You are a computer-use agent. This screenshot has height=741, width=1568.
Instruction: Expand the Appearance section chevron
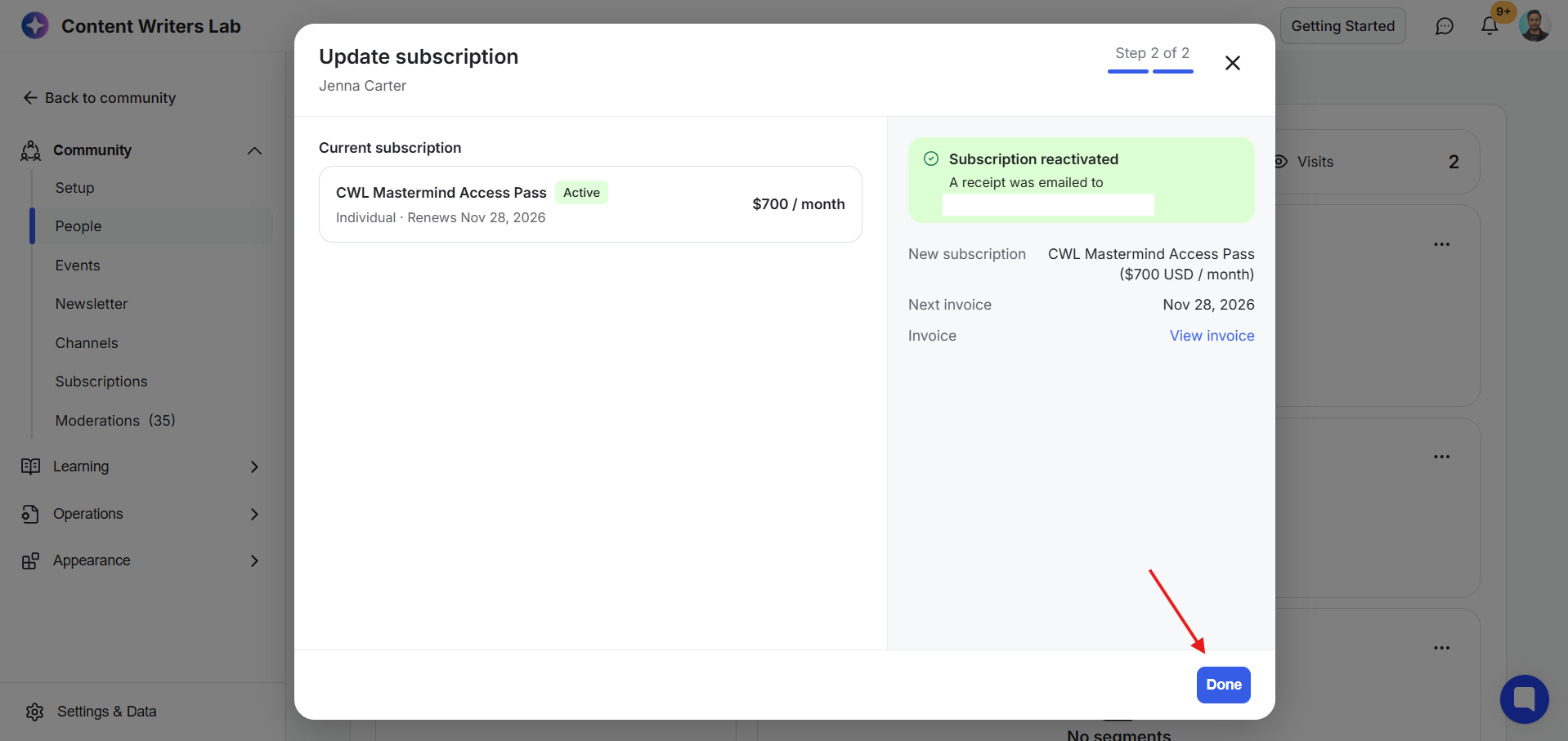[254, 560]
